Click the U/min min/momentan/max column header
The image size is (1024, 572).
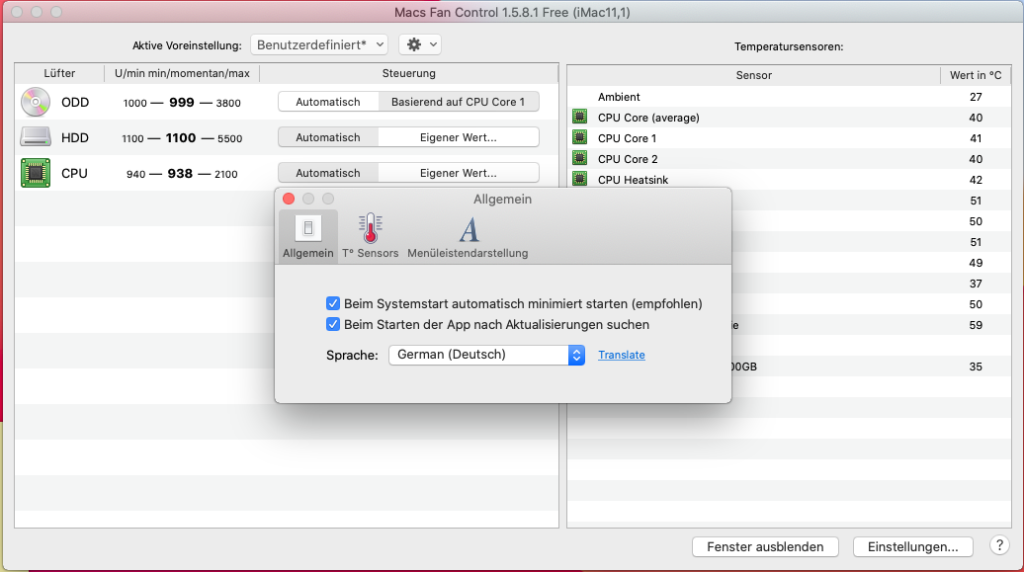(182, 73)
